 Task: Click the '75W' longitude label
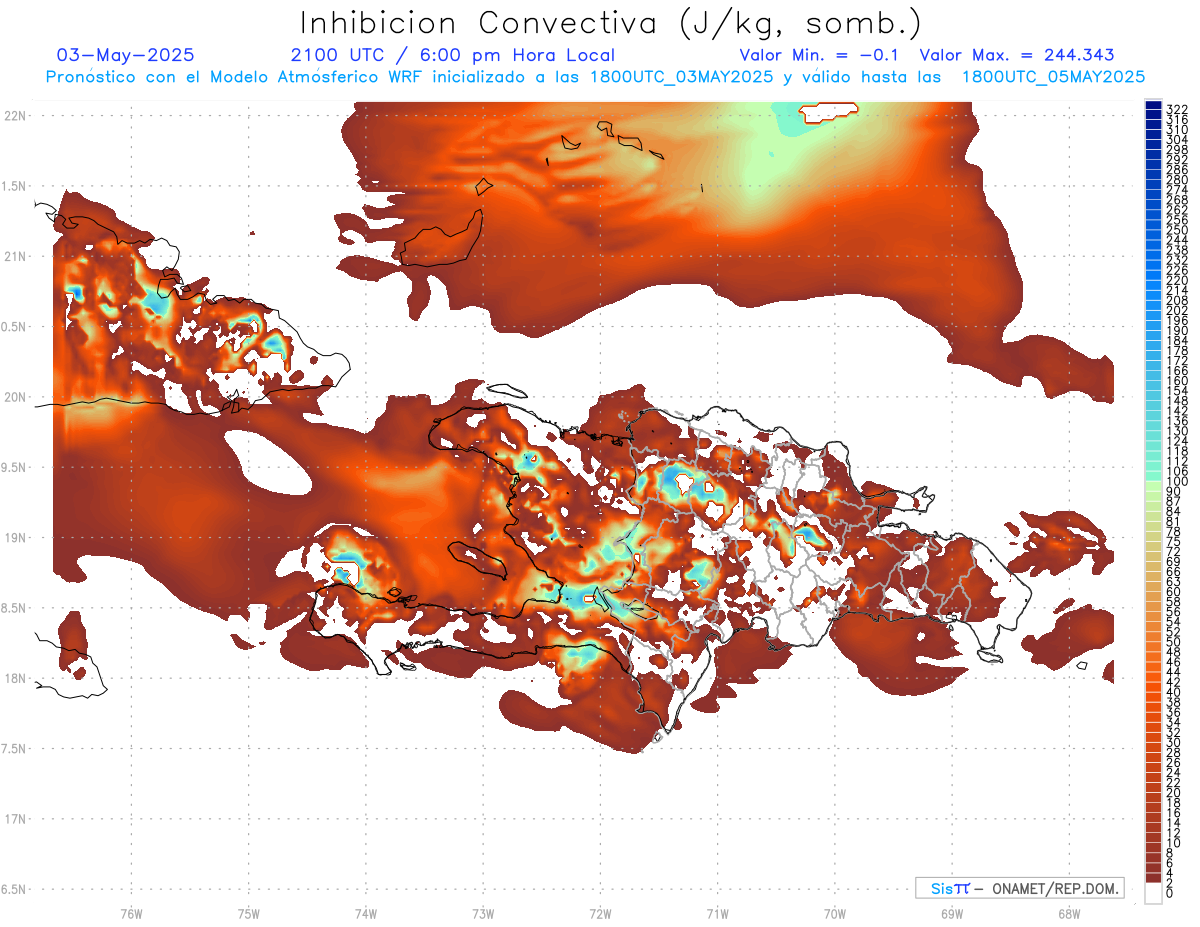pyautogui.click(x=248, y=913)
